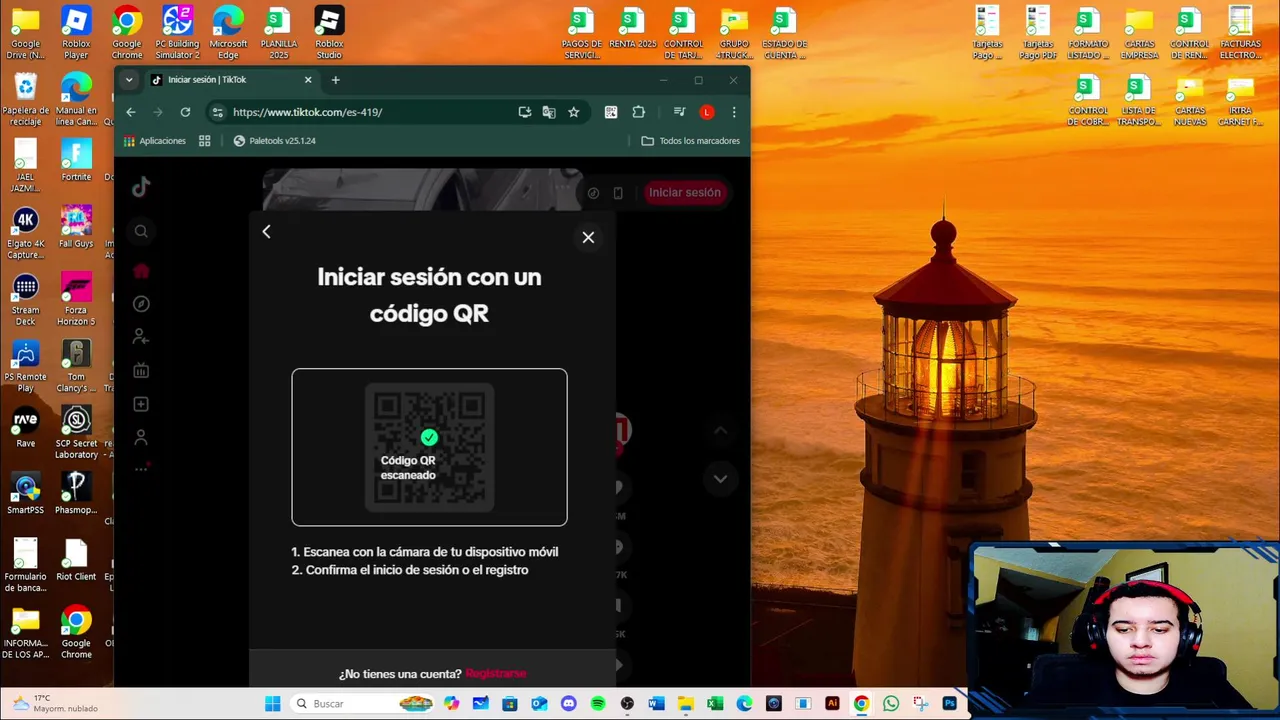Open Photoshop from the taskbar

949,704
